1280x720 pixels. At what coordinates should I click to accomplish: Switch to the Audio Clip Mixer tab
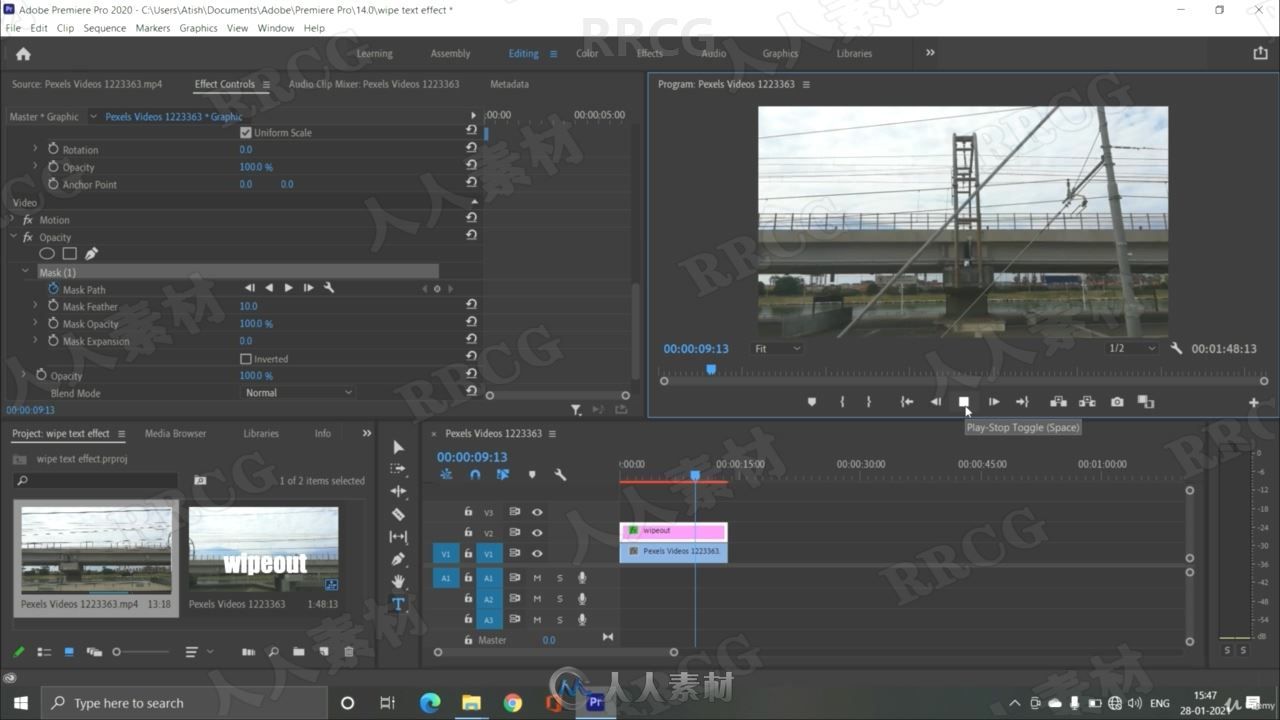[374, 84]
